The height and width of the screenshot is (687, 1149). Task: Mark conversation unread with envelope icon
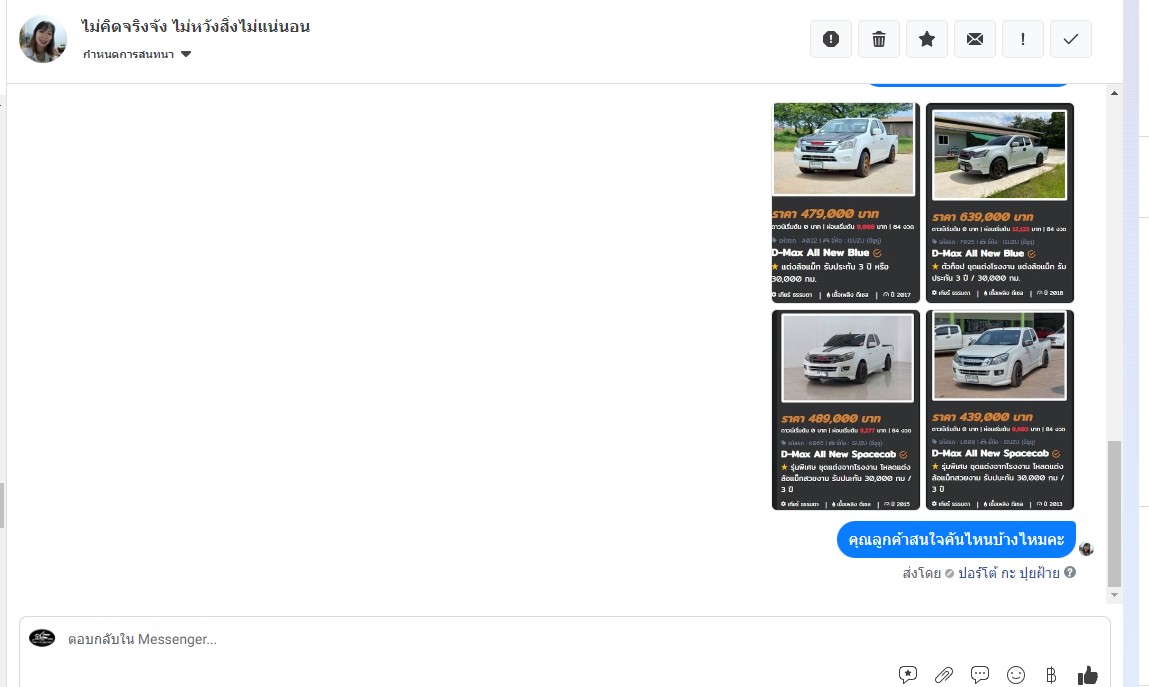[x=975, y=39]
